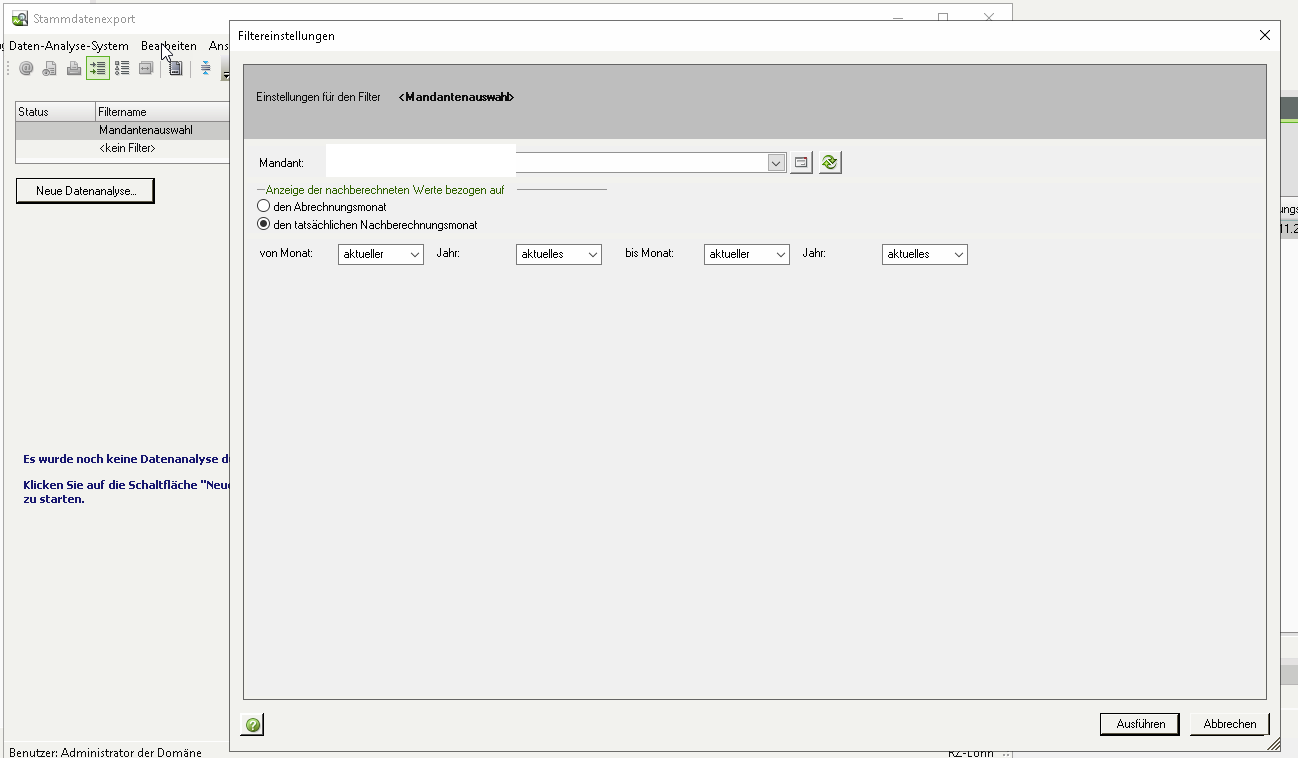Select 'den tatsächlichen Nachberechnungsmonat' radio option

(264, 225)
